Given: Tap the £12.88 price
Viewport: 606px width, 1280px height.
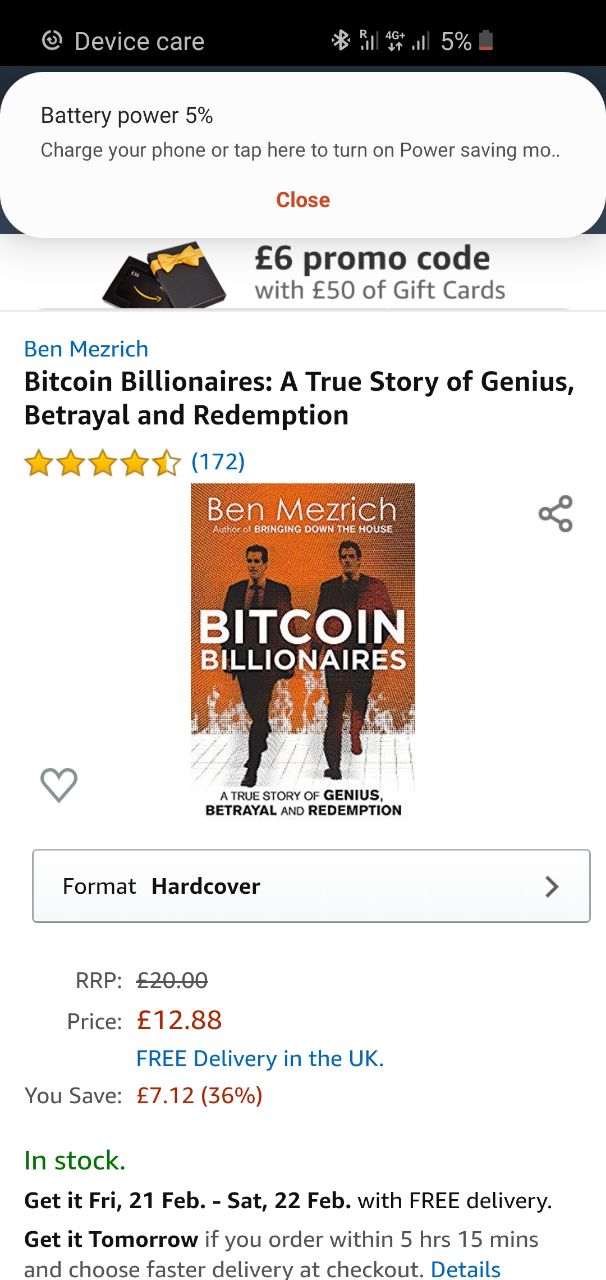Looking at the screenshot, I should pos(179,1020).
